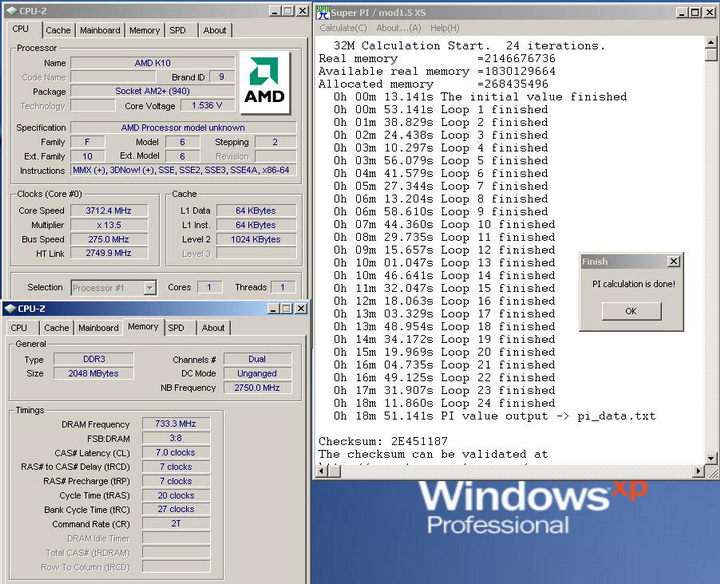Click the Checksum: 2E451187 line
Image resolution: width=720 pixels, height=584 pixels.
click(x=383, y=441)
